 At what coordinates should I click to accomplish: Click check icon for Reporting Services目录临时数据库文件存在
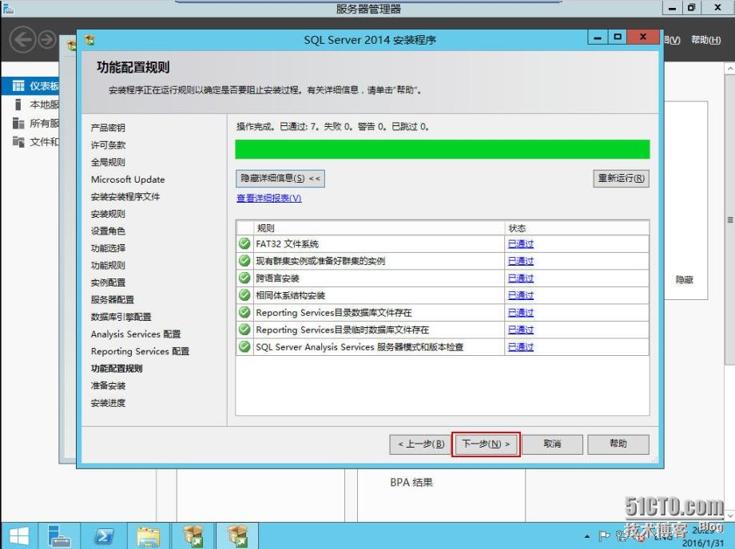pyautogui.click(x=245, y=330)
